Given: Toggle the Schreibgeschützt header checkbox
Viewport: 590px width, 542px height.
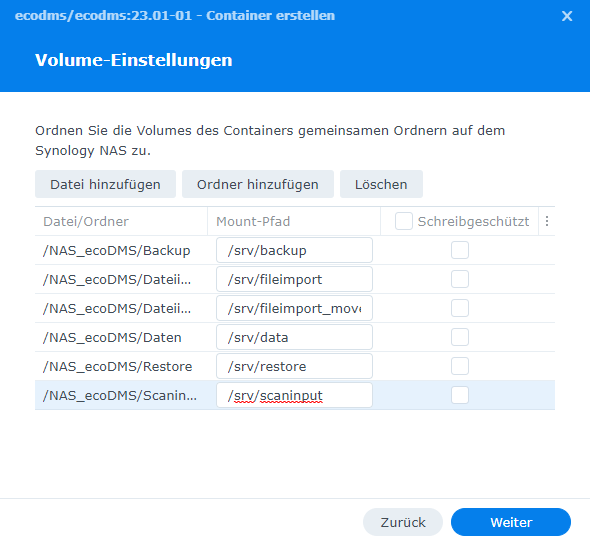Looking at the screenshot, I should pos(403,221).
